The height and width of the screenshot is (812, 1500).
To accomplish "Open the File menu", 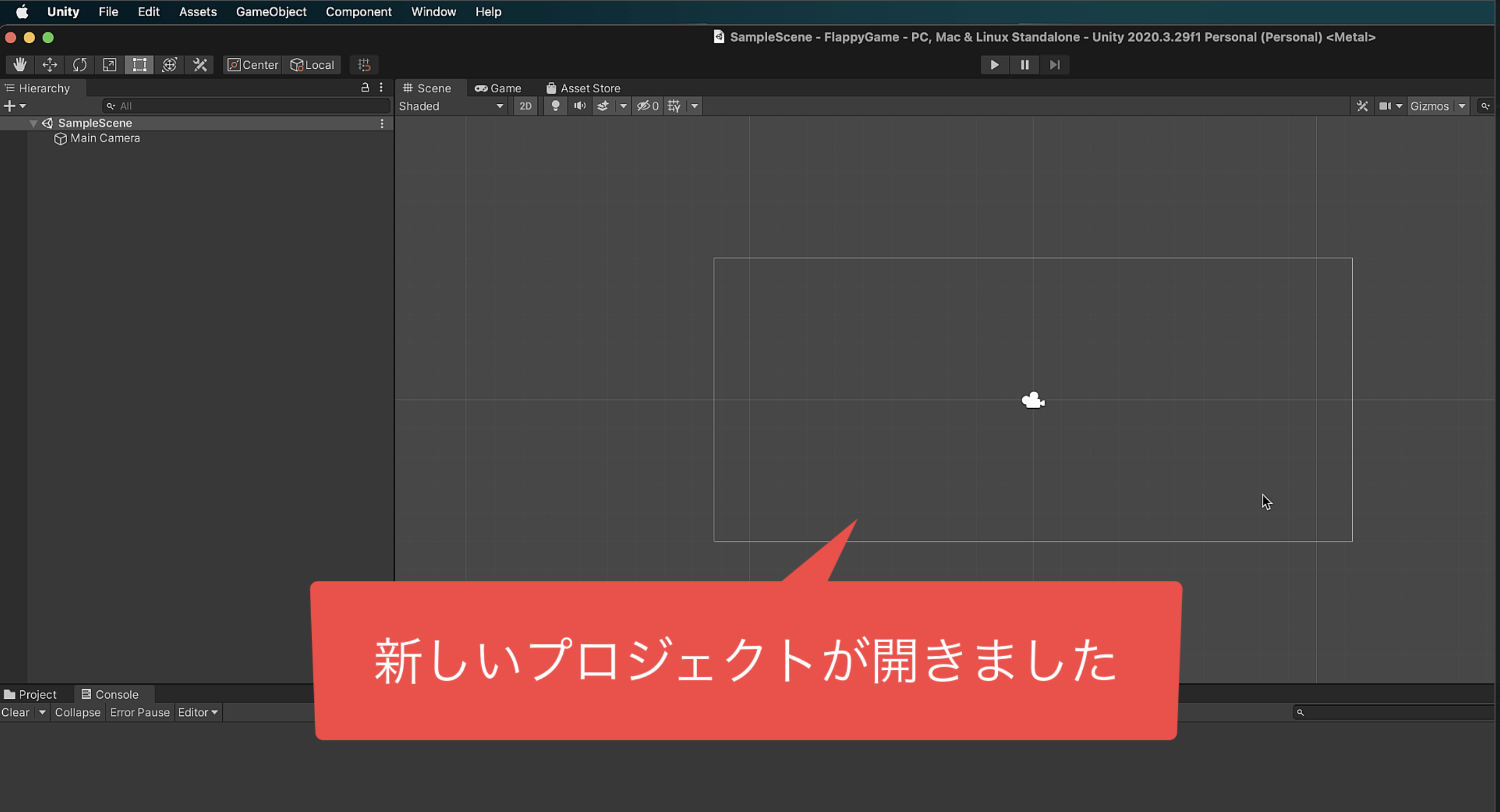I will click(x=108, y=12).
